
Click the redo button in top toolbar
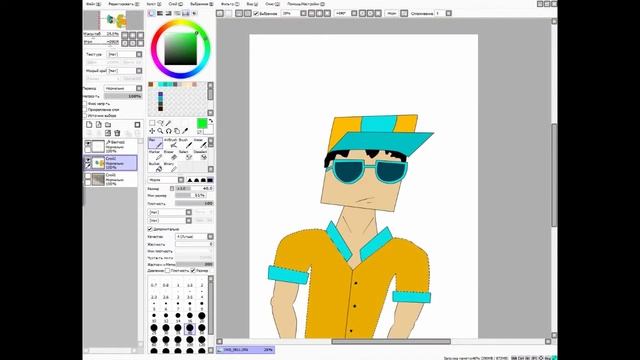228,13
